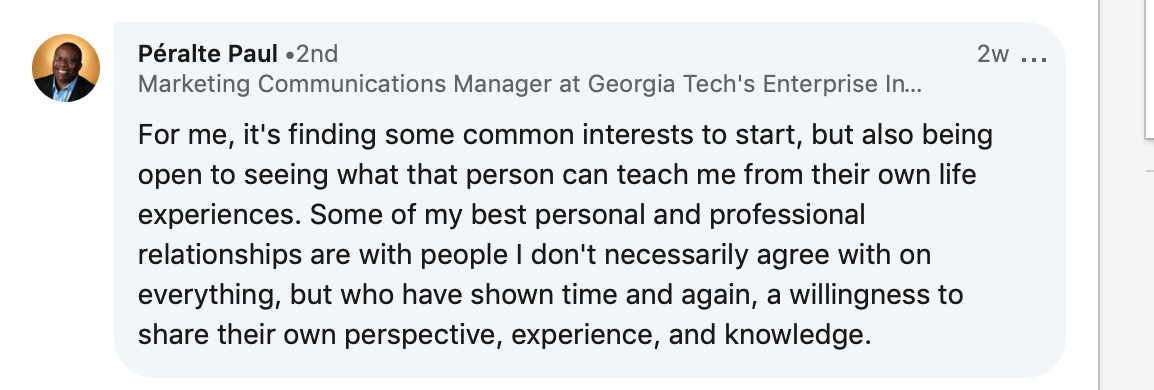
Task: Click the comment line starting "For me"
Action: tap(565, 135)
